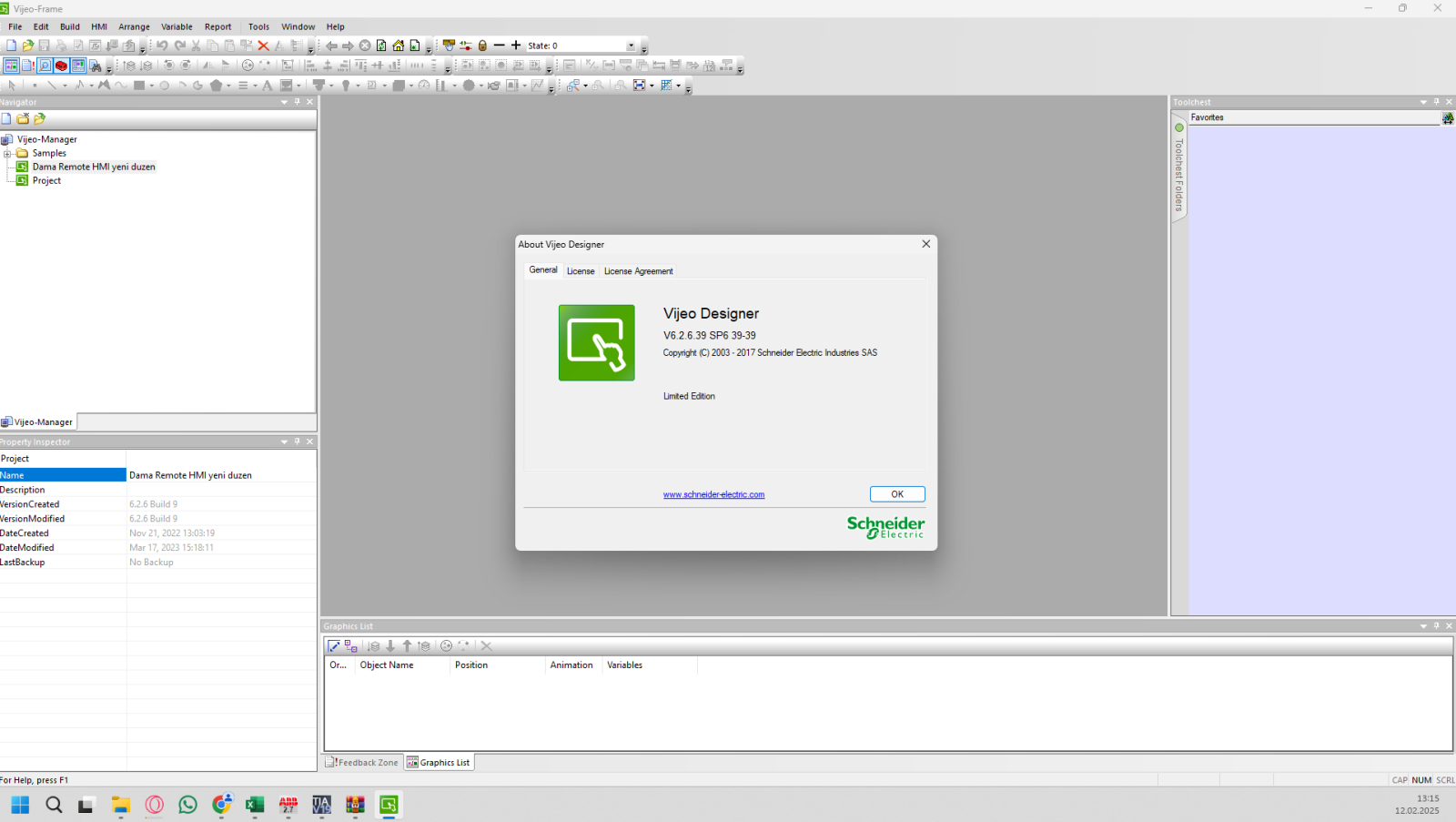Screen dimensions: 1456x822
Task: Click the pin icon on Navigator panel
Action: pos(297,102)
